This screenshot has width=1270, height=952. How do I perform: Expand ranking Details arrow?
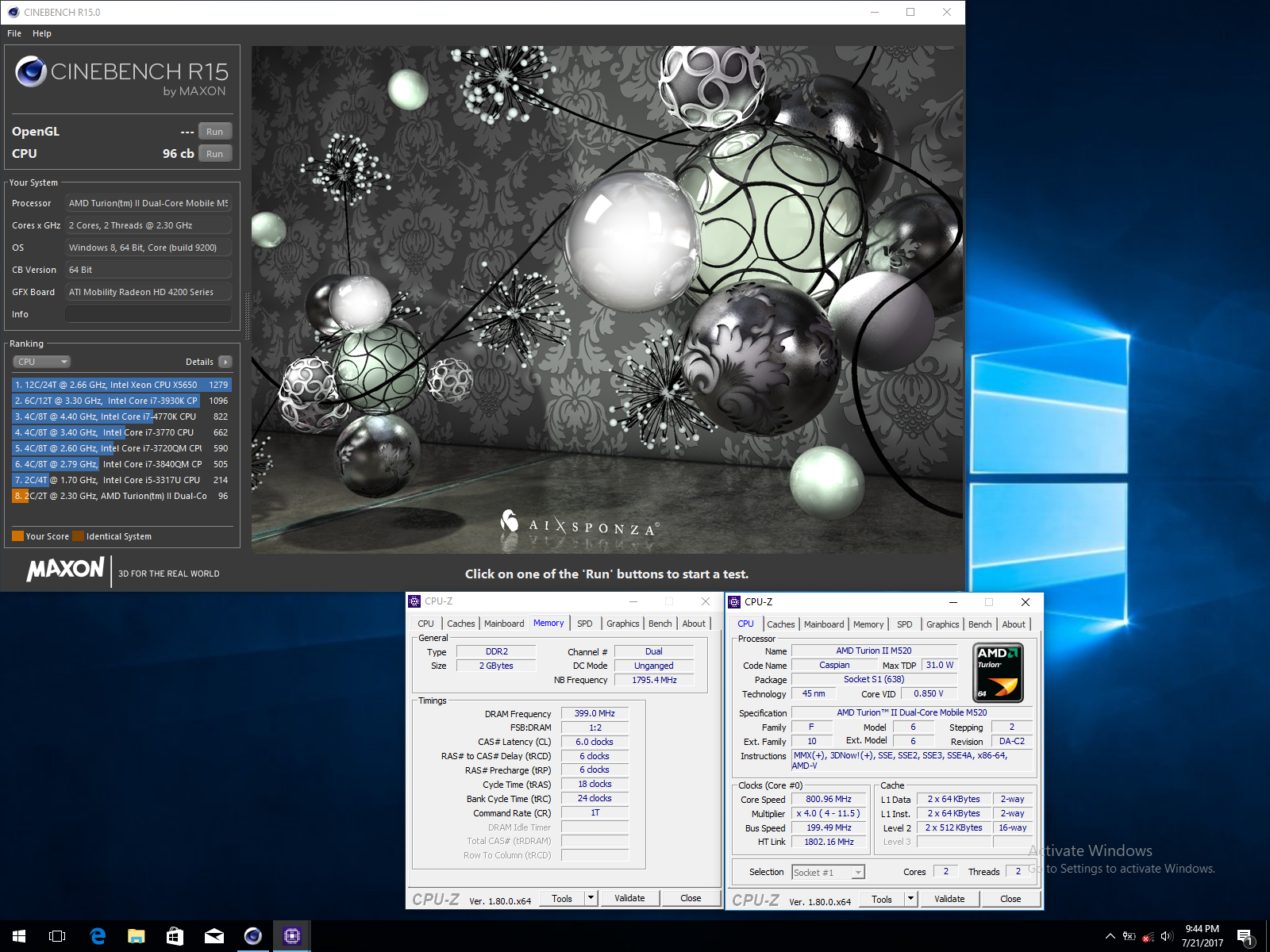pyautogui.click(x=225, y=362)
